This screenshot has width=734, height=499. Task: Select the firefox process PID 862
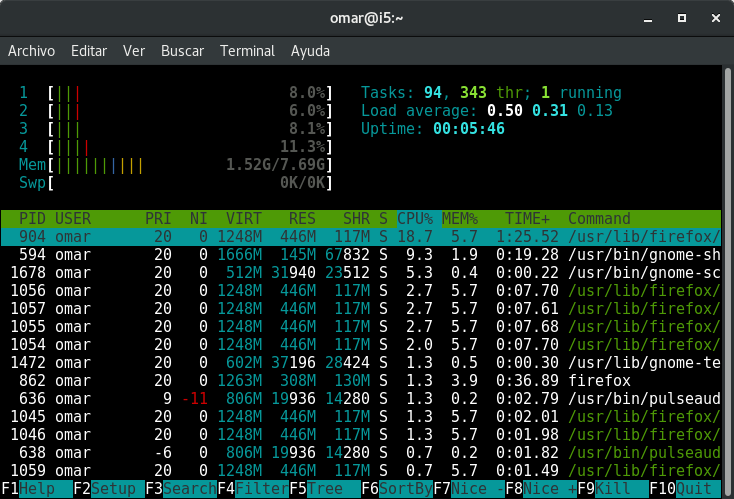361,381
